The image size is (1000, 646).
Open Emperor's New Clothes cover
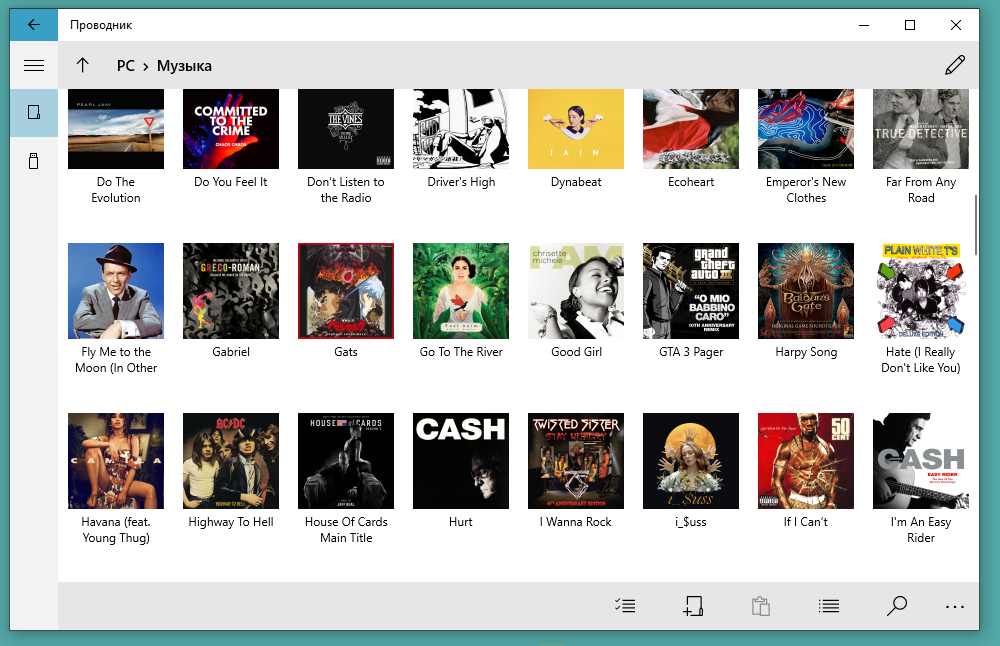[x=806, y=129]
